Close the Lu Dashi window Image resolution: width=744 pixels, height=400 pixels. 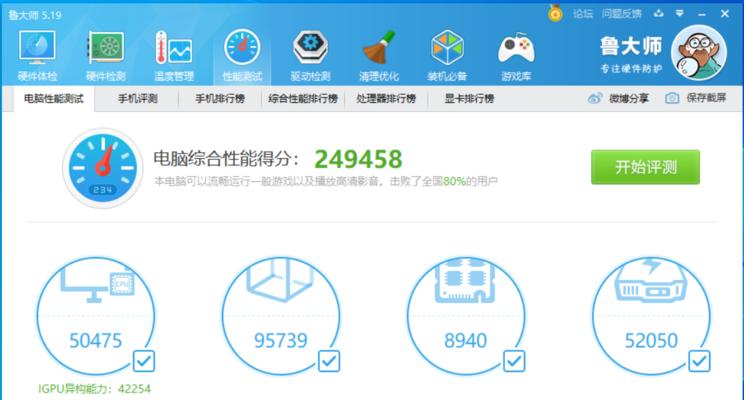tap(725, 14)
